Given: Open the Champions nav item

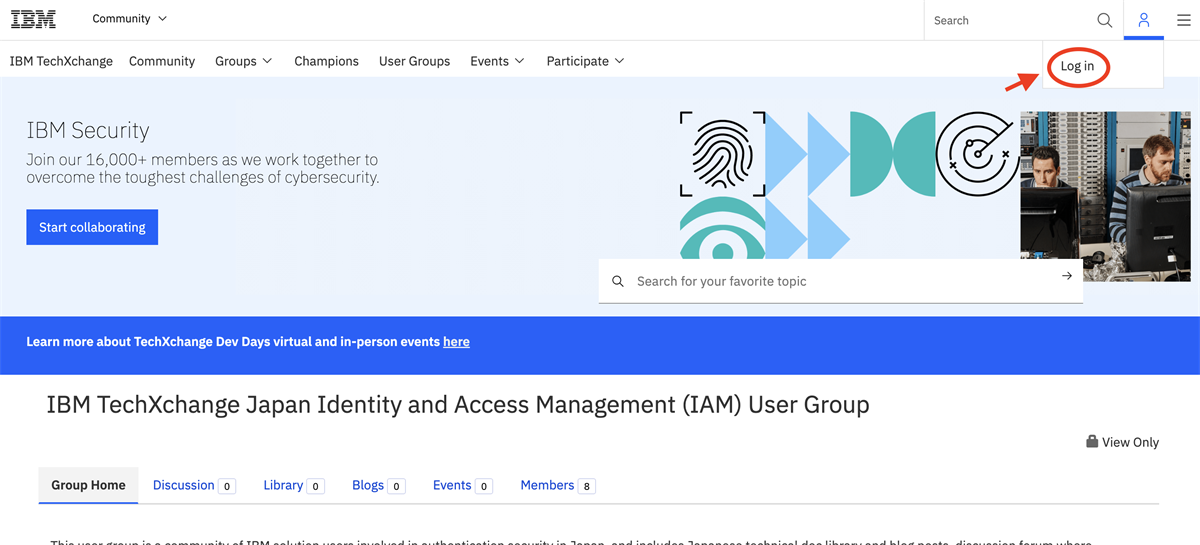Looking at the screenshot, I should coord(326,61).
